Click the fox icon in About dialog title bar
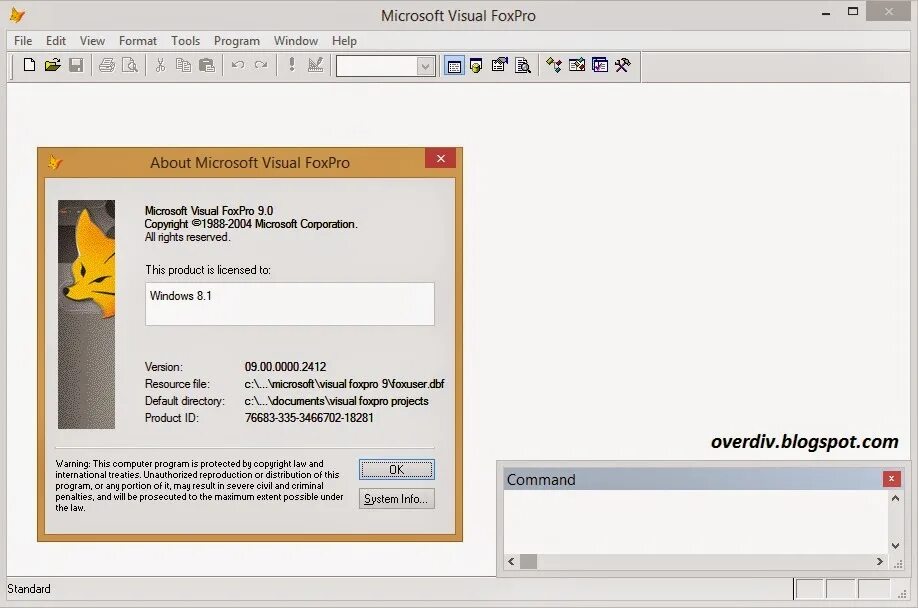This screenshot has height=608, width=918. (55, 162)
